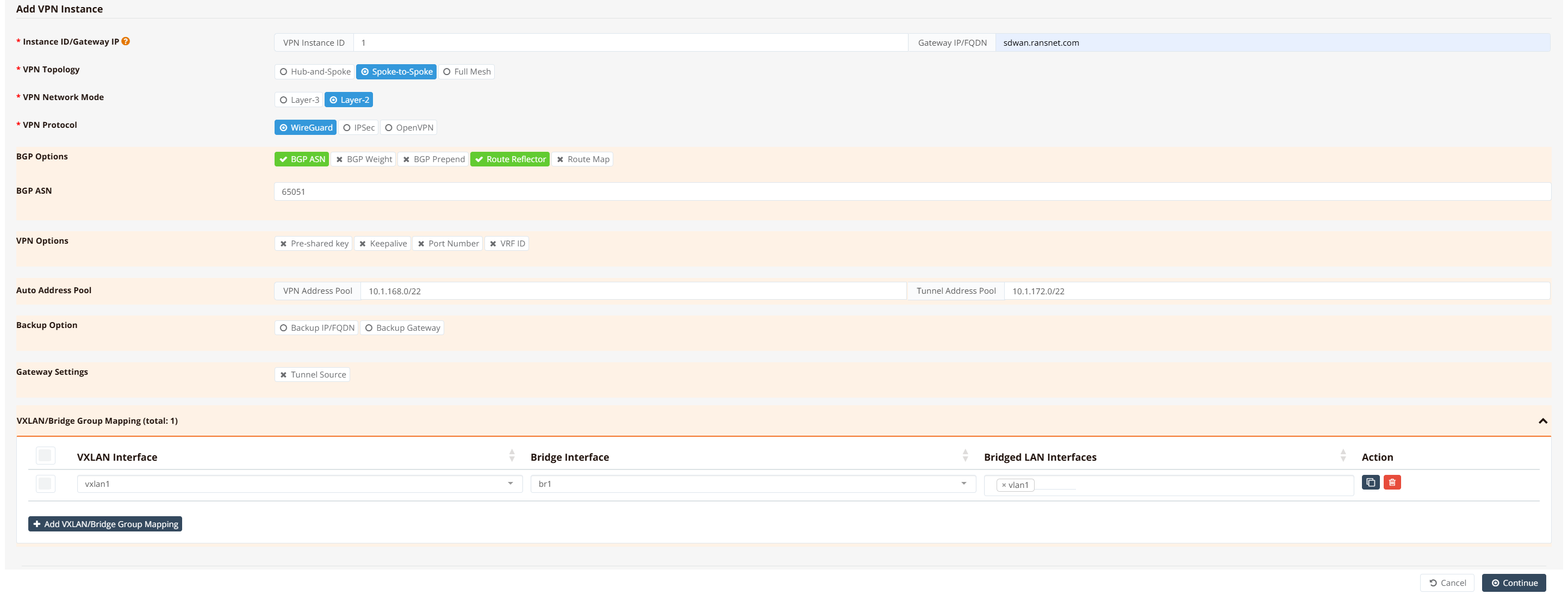1568x594 pixels.
Task: Click the Add VXLAN/Bridge Group Mapping button
Action: click(x=105, y=524)
